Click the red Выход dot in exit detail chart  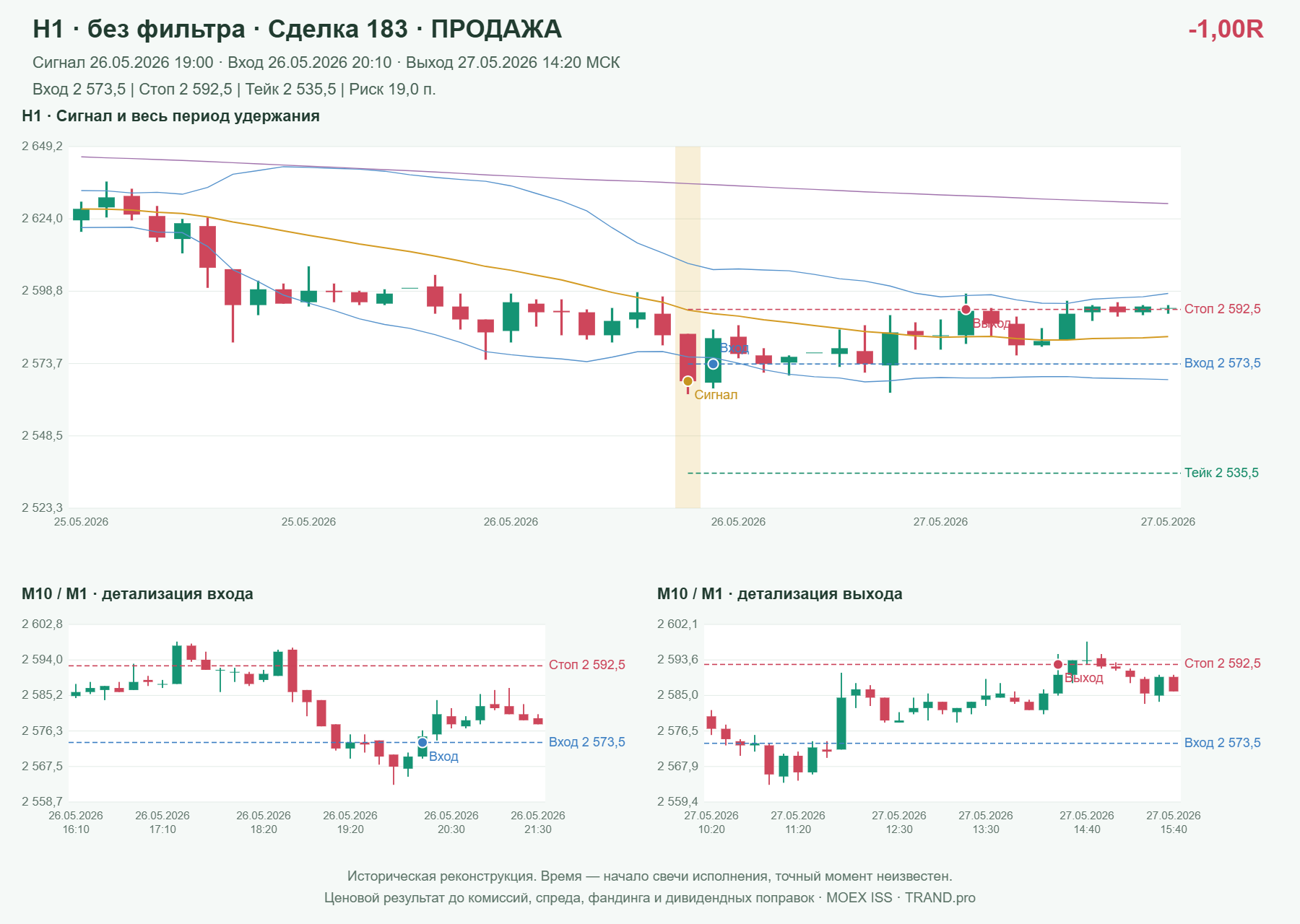point(1058,664)
